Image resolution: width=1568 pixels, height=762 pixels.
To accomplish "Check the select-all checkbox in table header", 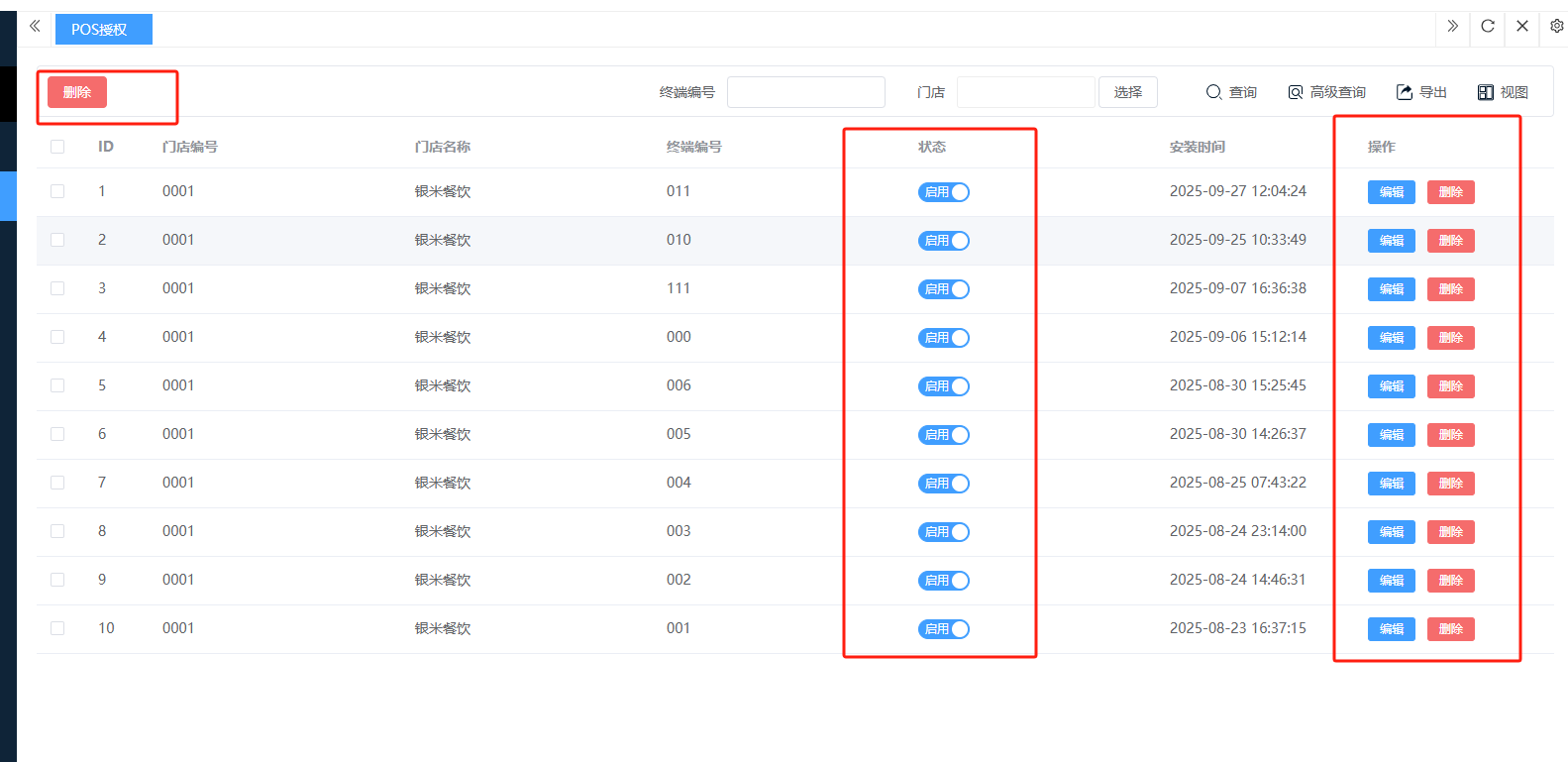I will [x=57, y=147].
